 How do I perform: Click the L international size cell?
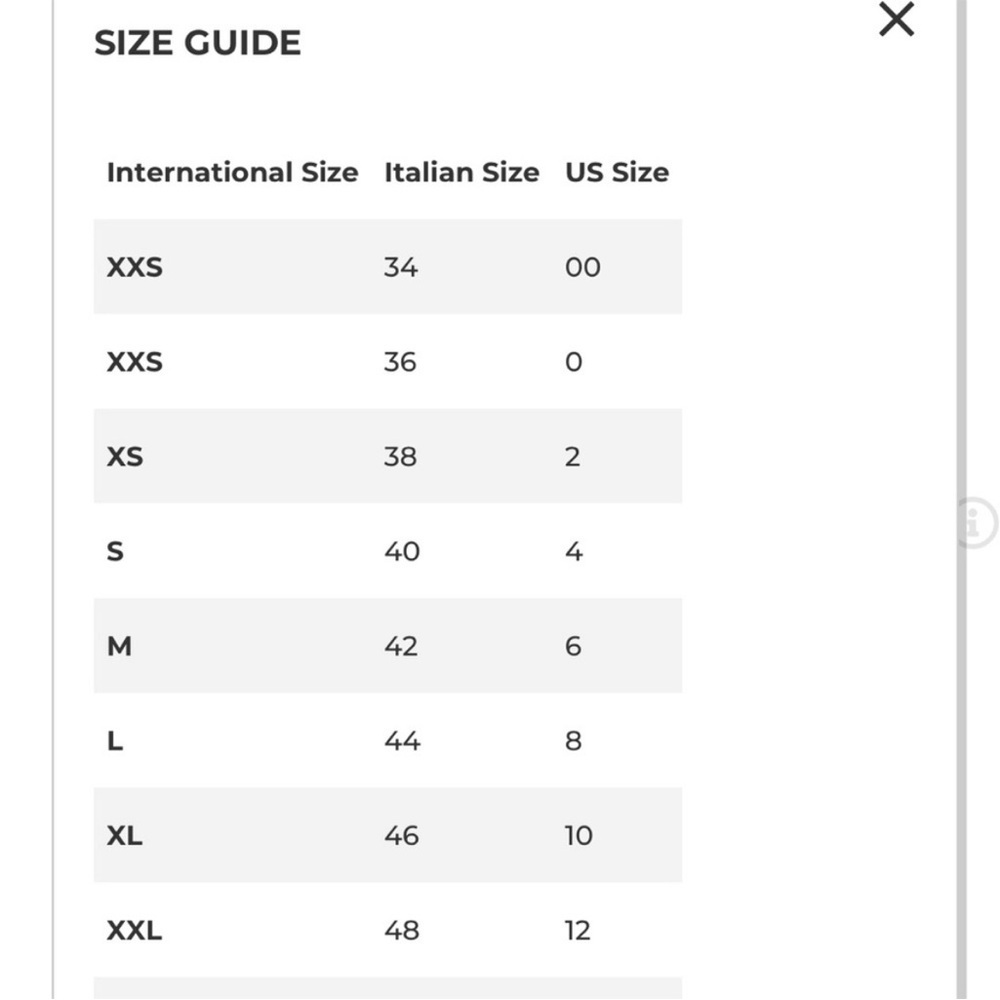(115, 741)
